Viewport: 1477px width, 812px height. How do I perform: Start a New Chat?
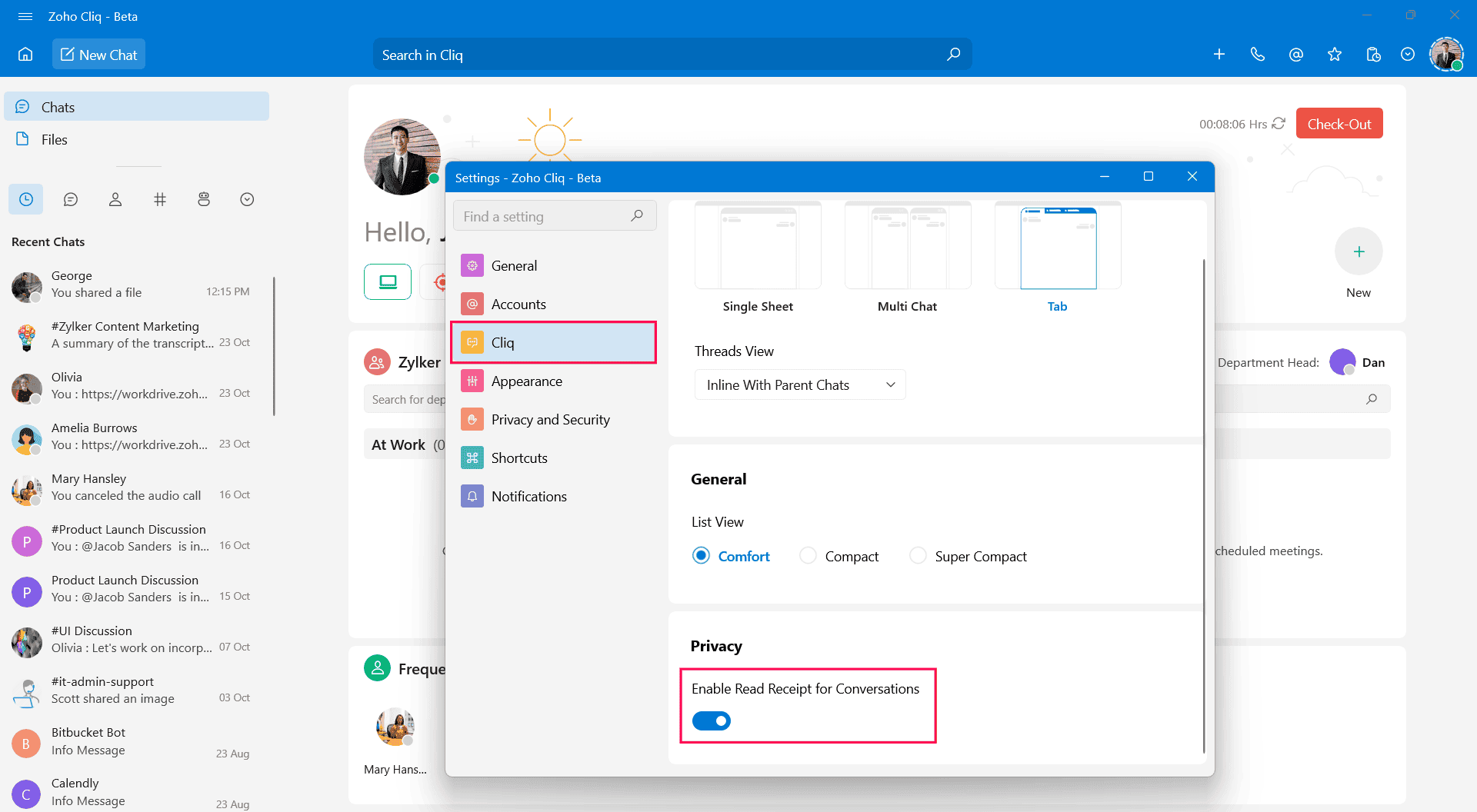[98, 55]
